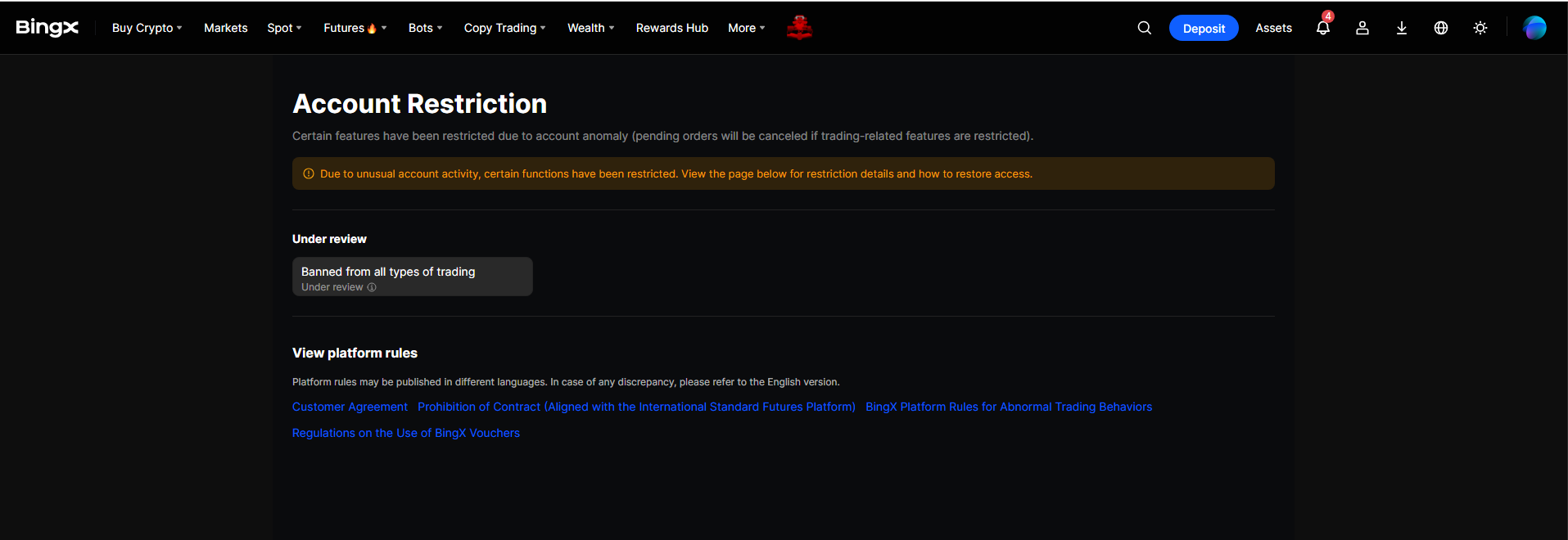The width and height of the screenshot is (1568, 540).
Task: Click the Under review info icon
Action: pyautogui.click(x=372, y=287)
